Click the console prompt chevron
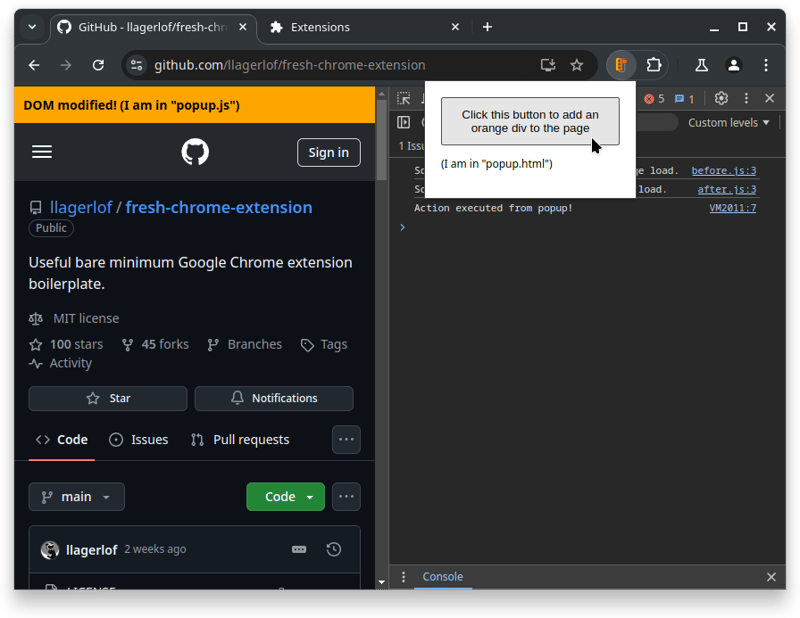The height and width of the screenshot is (618, 800). coord(403,228)
